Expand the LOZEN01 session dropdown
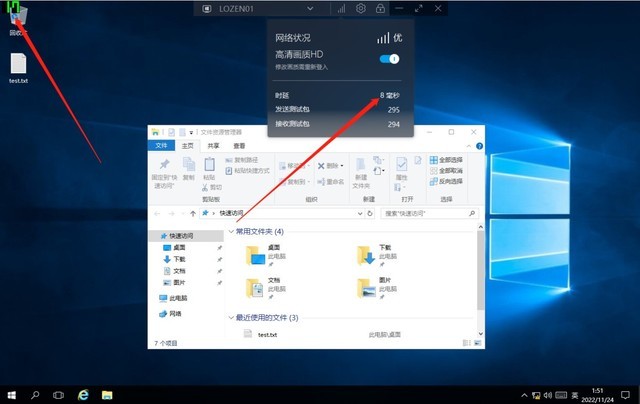640x404 pixels. 316,8
